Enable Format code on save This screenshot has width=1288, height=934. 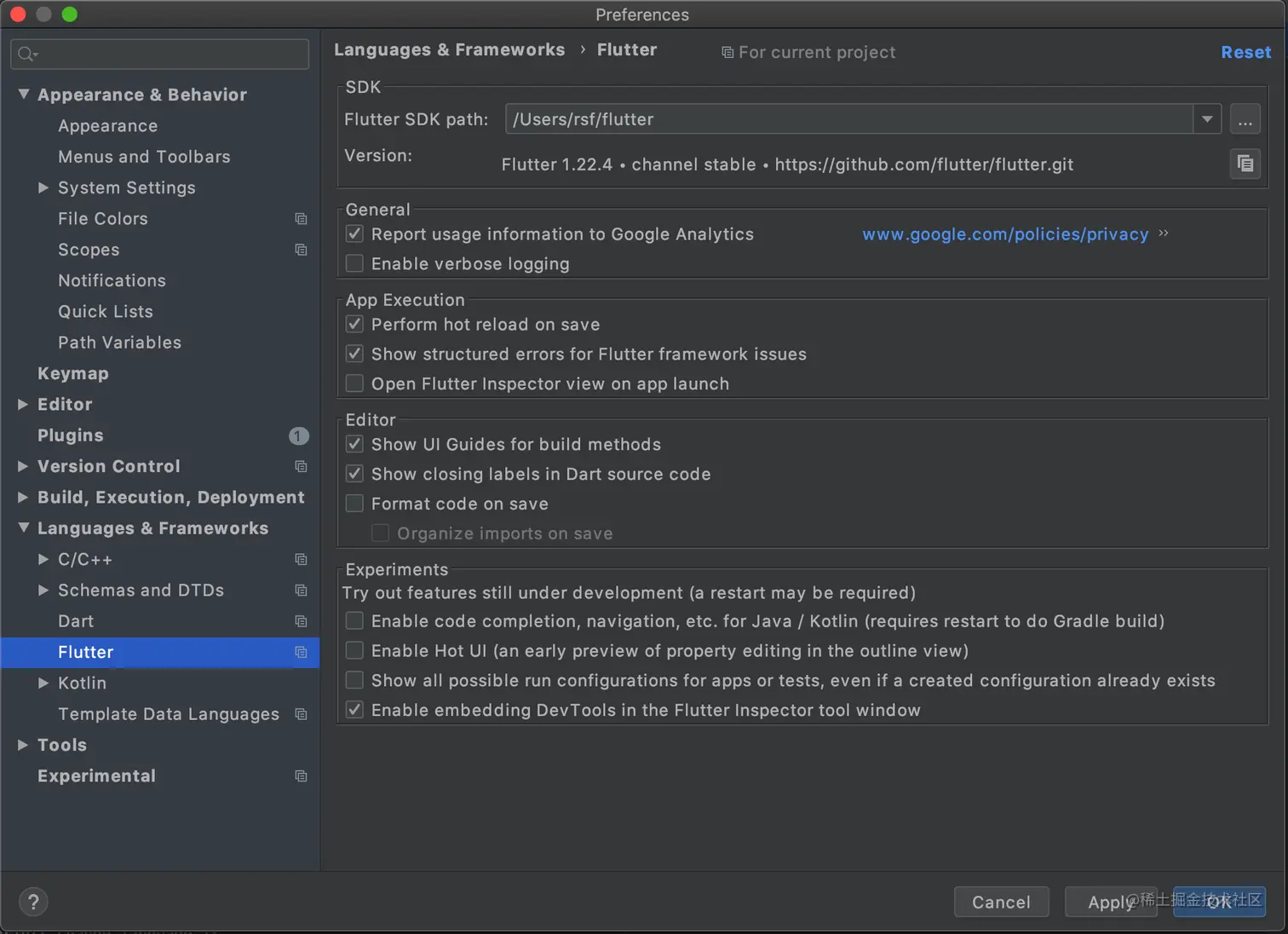[355, 504]
